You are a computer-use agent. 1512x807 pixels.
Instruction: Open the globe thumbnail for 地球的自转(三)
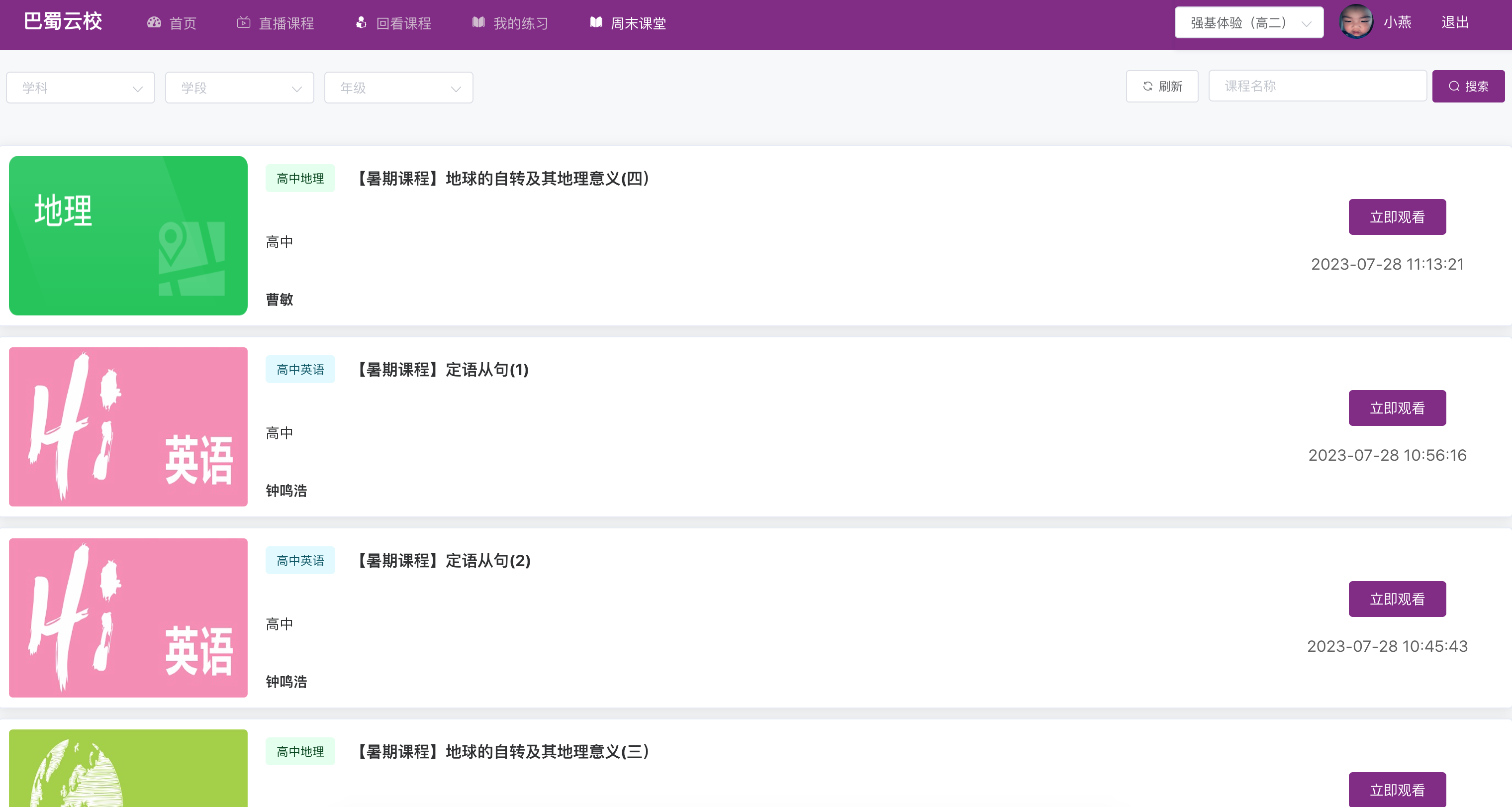[x=128, y=768]
